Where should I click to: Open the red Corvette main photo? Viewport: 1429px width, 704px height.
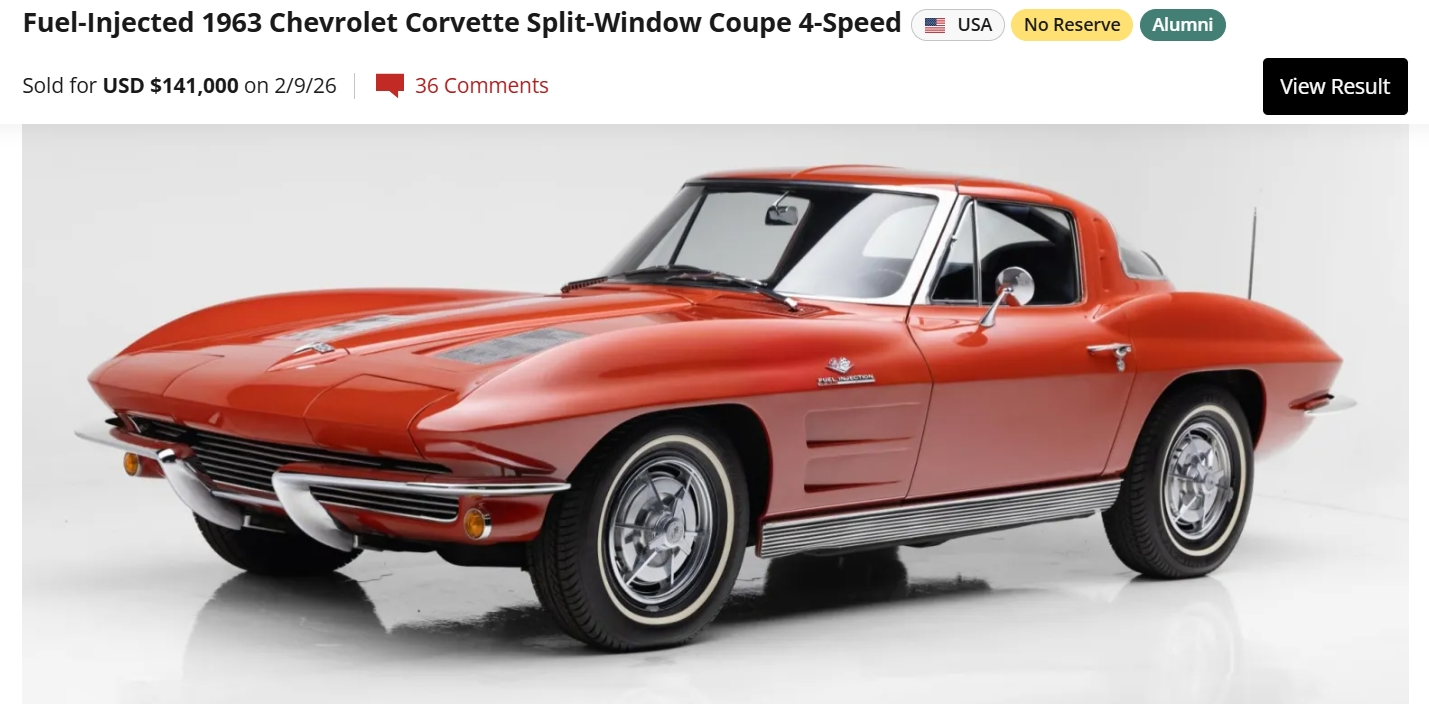pyautogui.click(x=715, y=414)
